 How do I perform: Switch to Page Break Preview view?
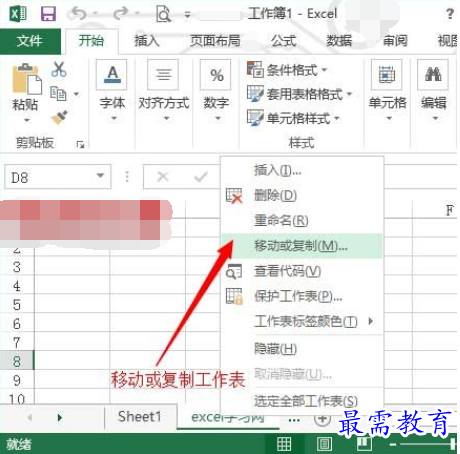pos(364,444)
